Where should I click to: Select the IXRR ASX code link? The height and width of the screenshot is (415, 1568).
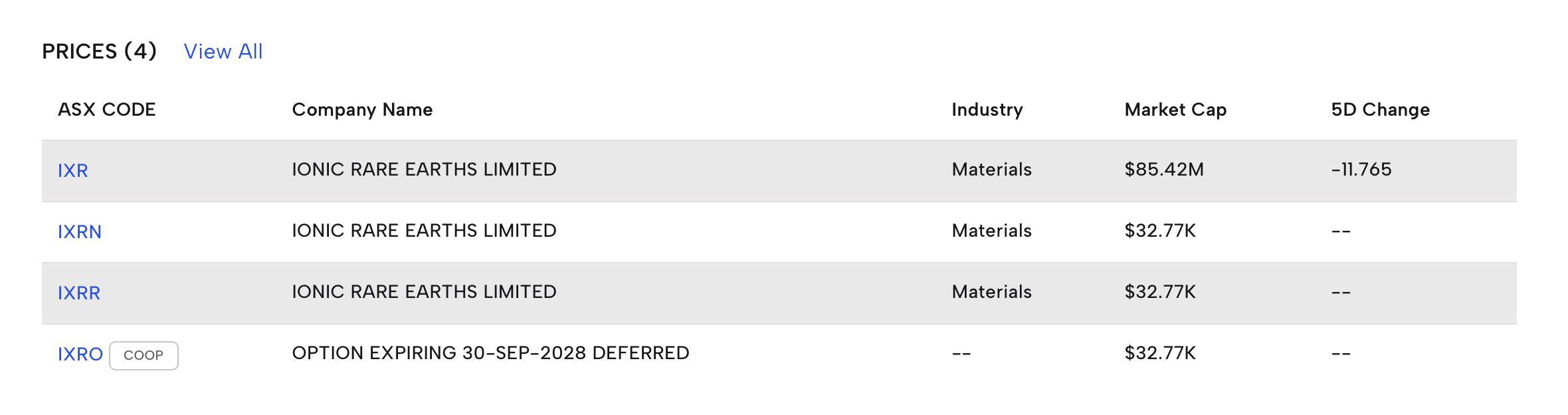coord(79,293)
